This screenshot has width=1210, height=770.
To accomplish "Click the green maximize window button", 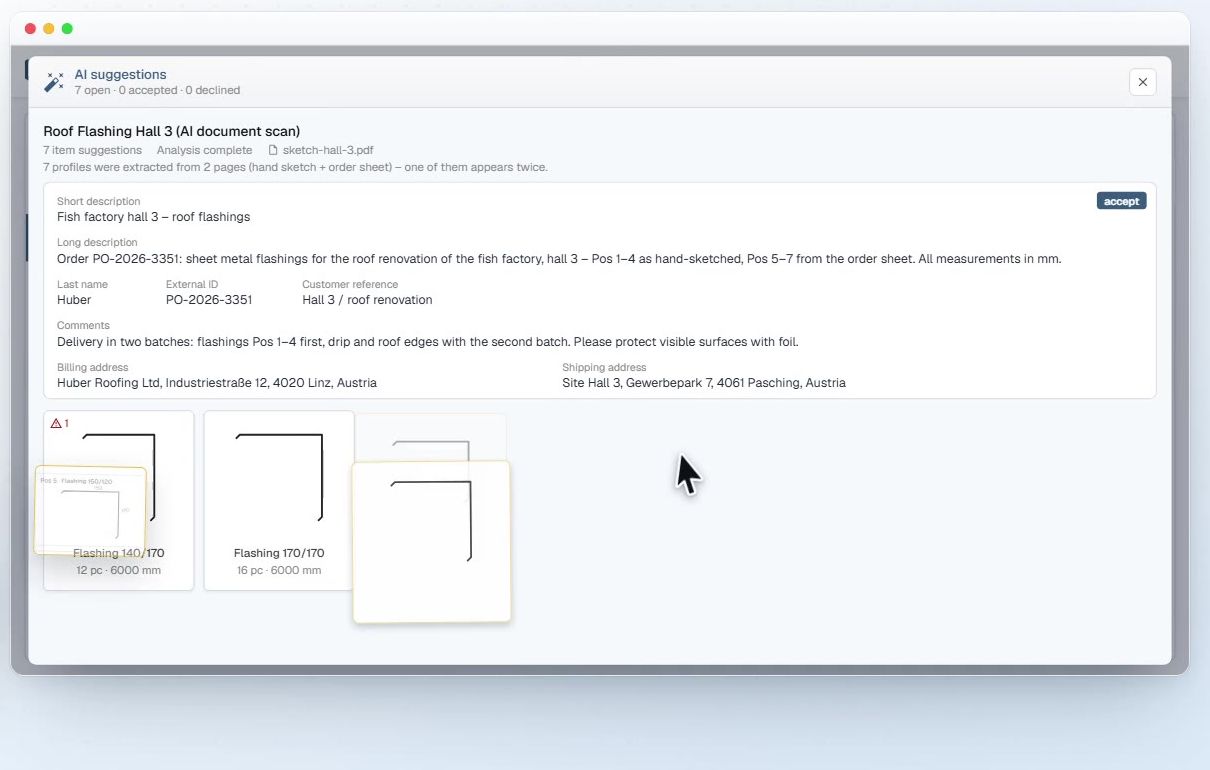I will click(67, 29).
